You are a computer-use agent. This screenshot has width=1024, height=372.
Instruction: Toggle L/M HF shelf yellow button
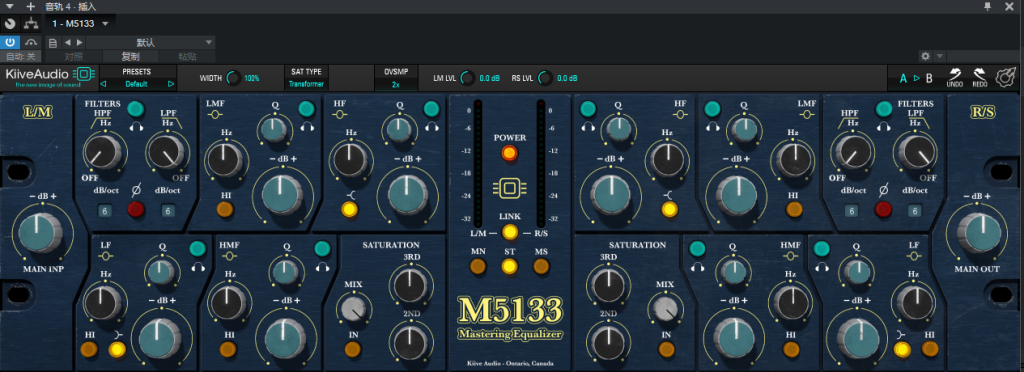350,209
